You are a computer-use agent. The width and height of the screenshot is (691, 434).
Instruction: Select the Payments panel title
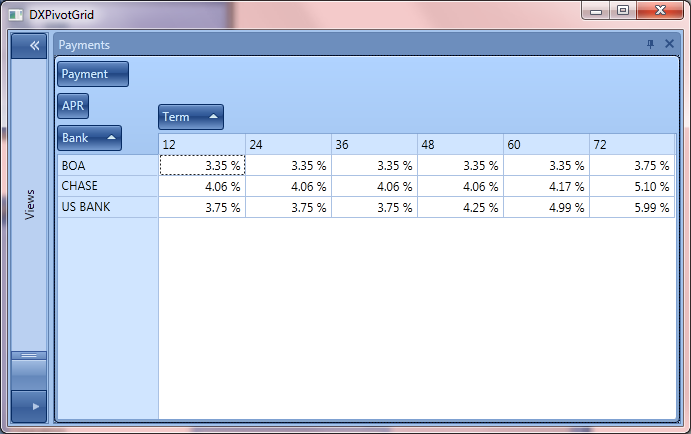click(84, 45)
